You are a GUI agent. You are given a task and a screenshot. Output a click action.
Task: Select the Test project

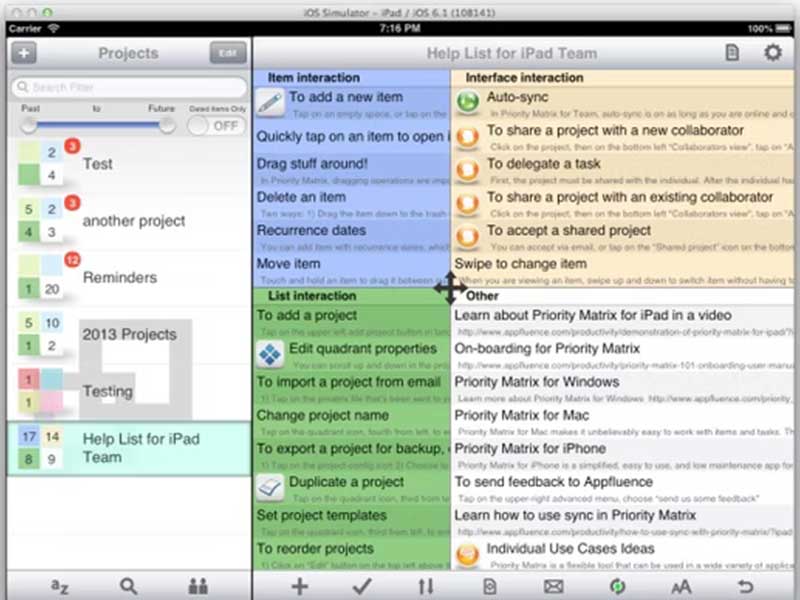(x=129, y=164)
